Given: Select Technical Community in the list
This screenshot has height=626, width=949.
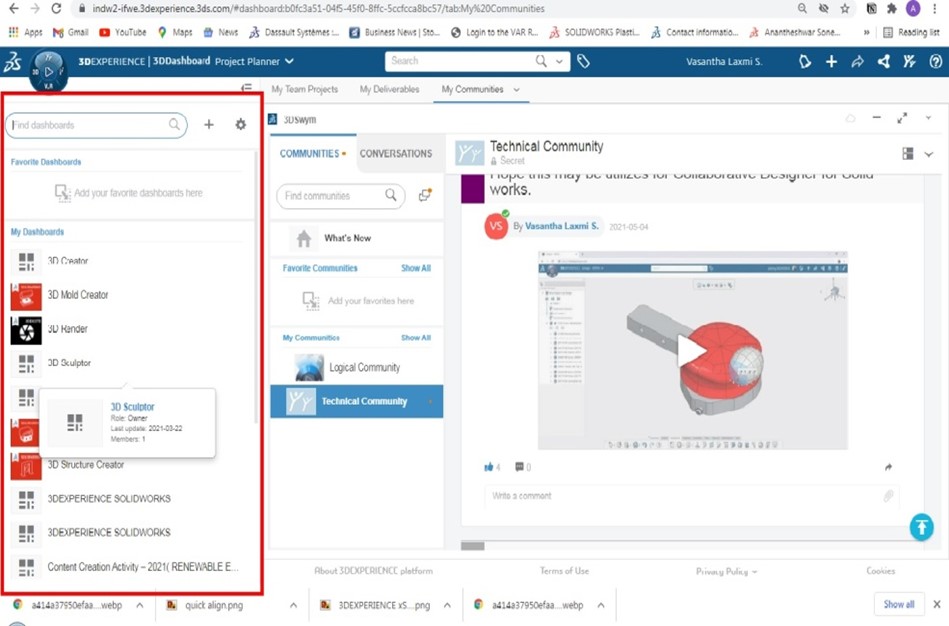Looking at the screenshot, I should (x=356, y=401).
